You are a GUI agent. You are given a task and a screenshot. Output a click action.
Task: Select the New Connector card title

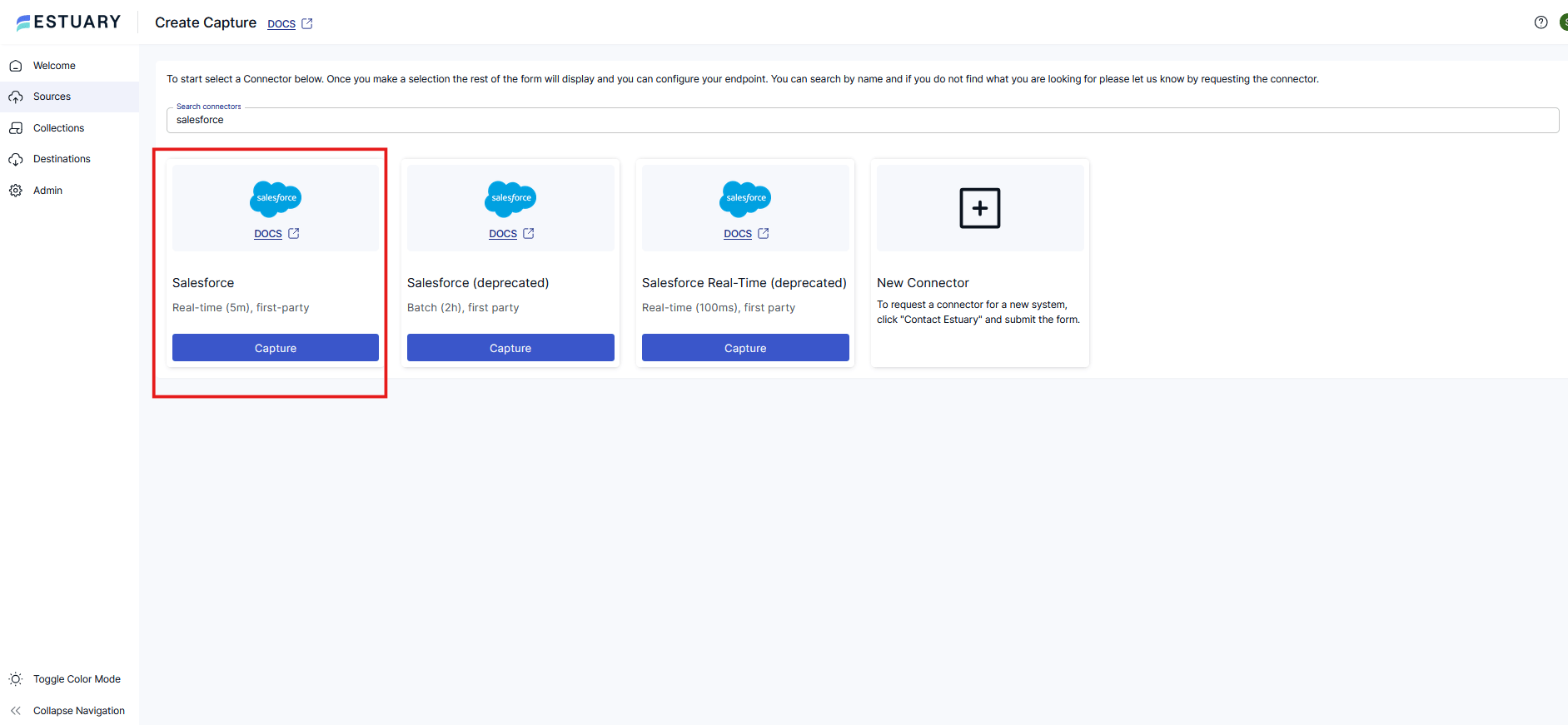pos(923,283)
